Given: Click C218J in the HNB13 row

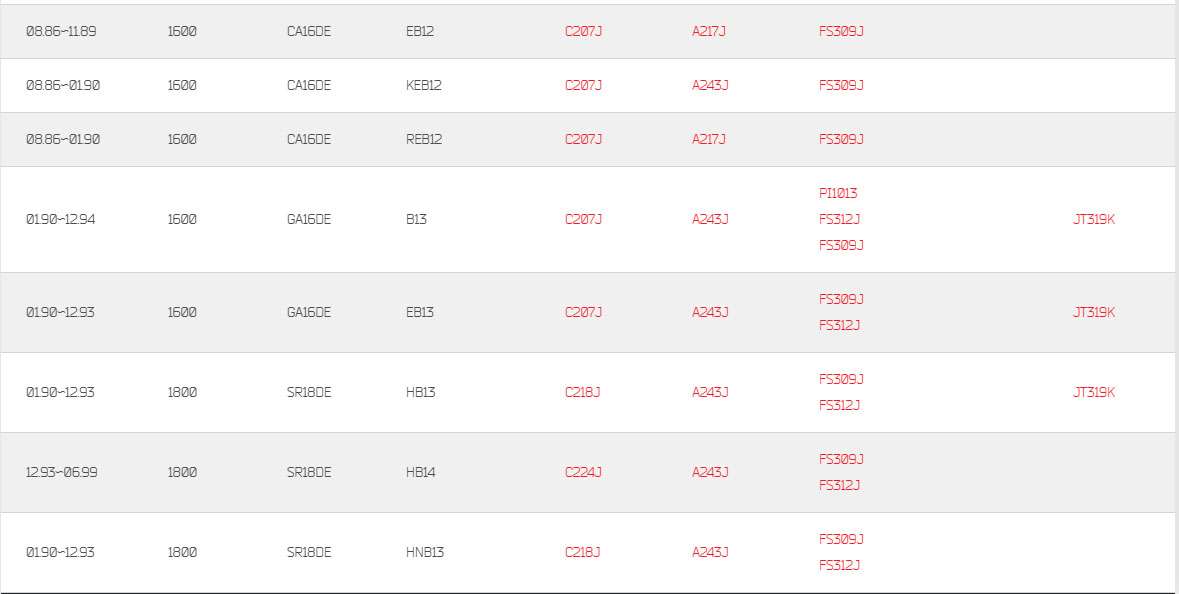Looking at the screenshot, I should click(x=582, y=553).
